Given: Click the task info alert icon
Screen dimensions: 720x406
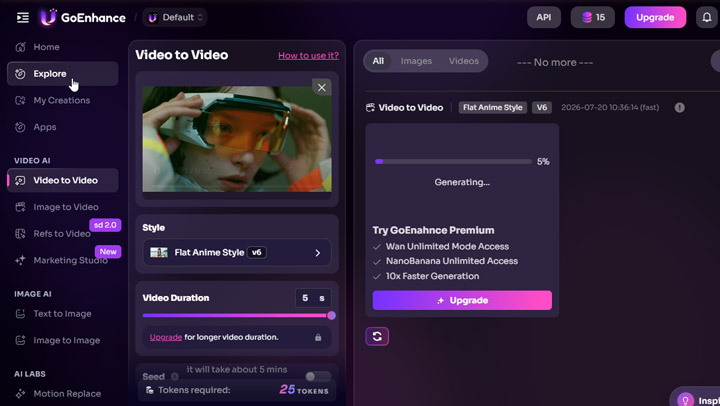Looking at the screenshot, I should (680, 107).
